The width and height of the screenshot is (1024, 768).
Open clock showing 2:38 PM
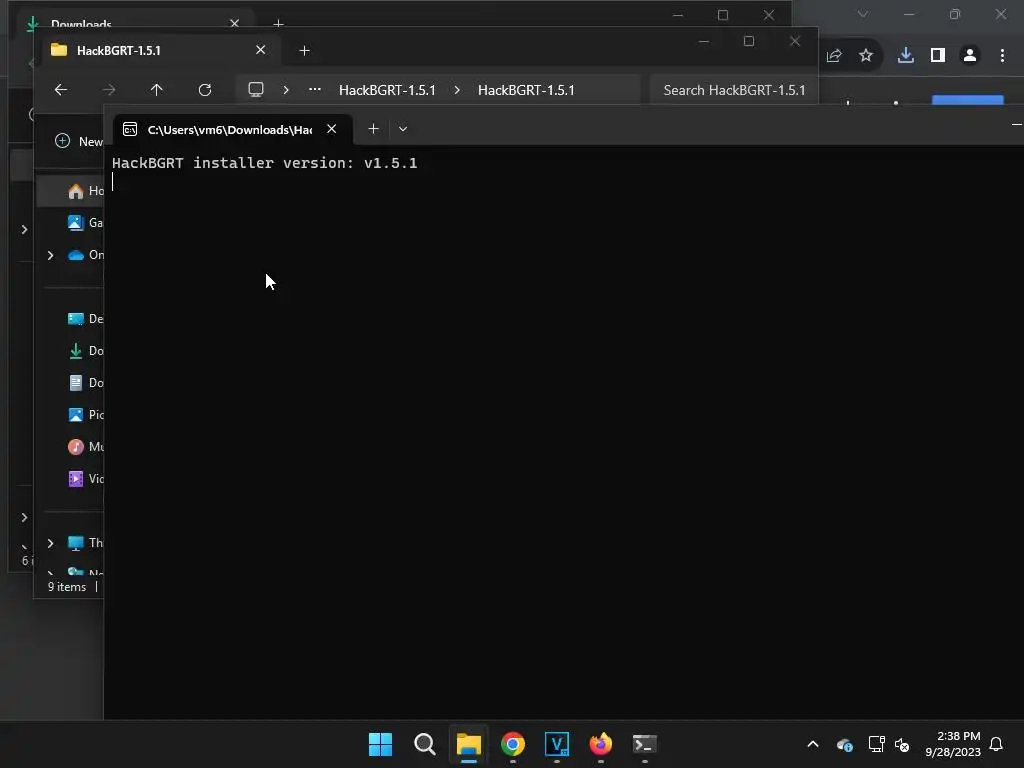[x=953, y=744]
